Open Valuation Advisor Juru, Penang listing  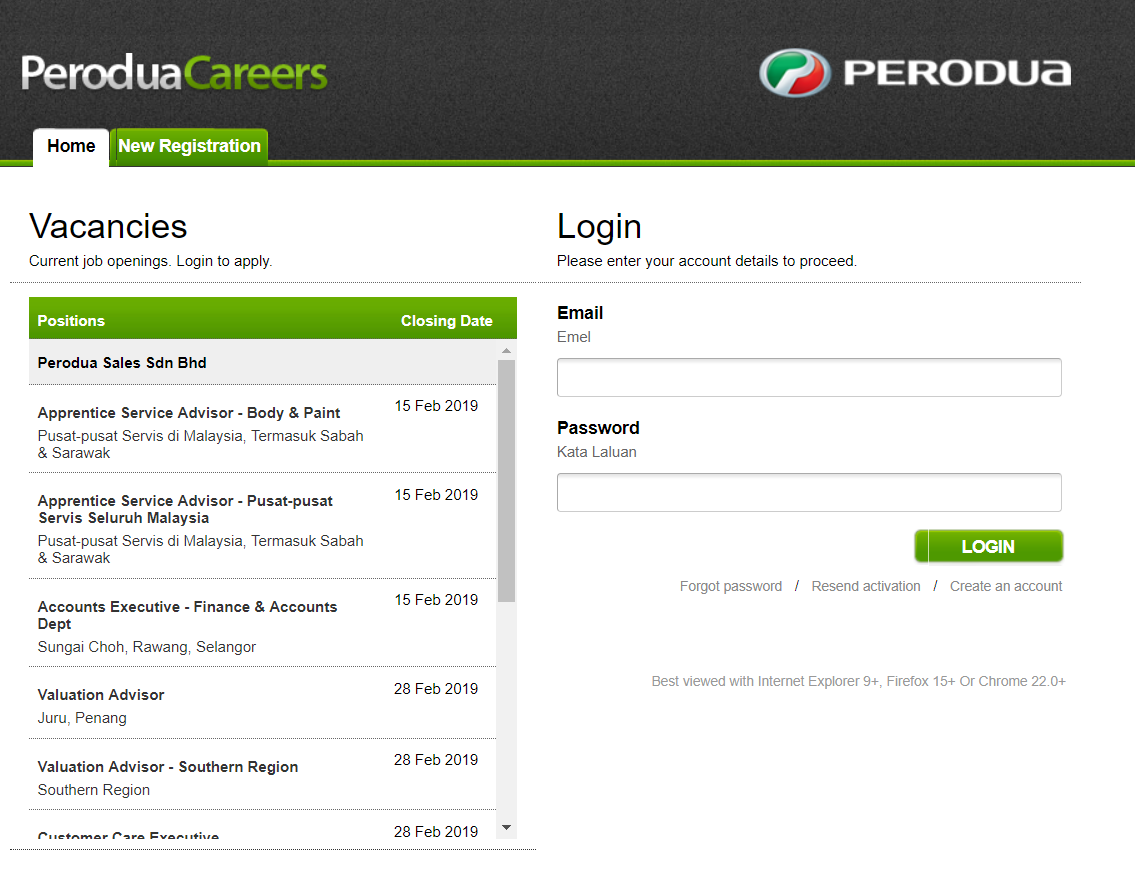pos(101,695)
